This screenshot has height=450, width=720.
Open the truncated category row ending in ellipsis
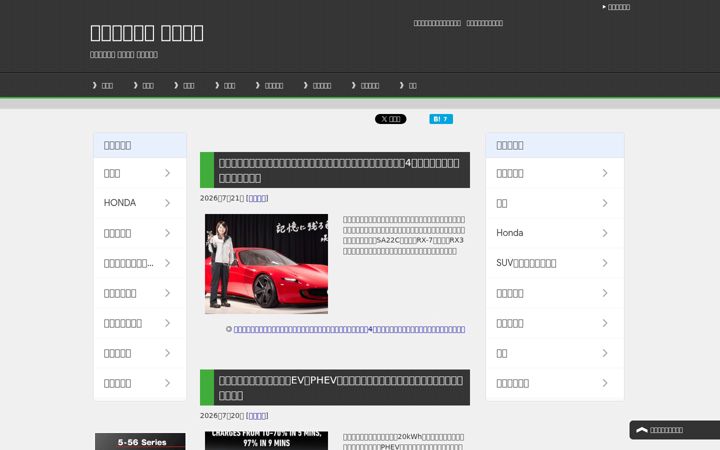coord(140,263)
